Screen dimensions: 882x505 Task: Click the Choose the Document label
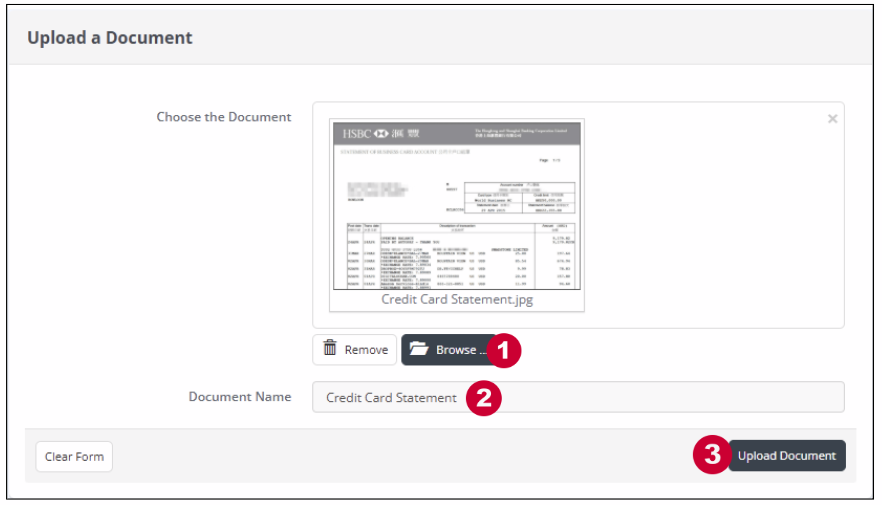tap(224, 117)
